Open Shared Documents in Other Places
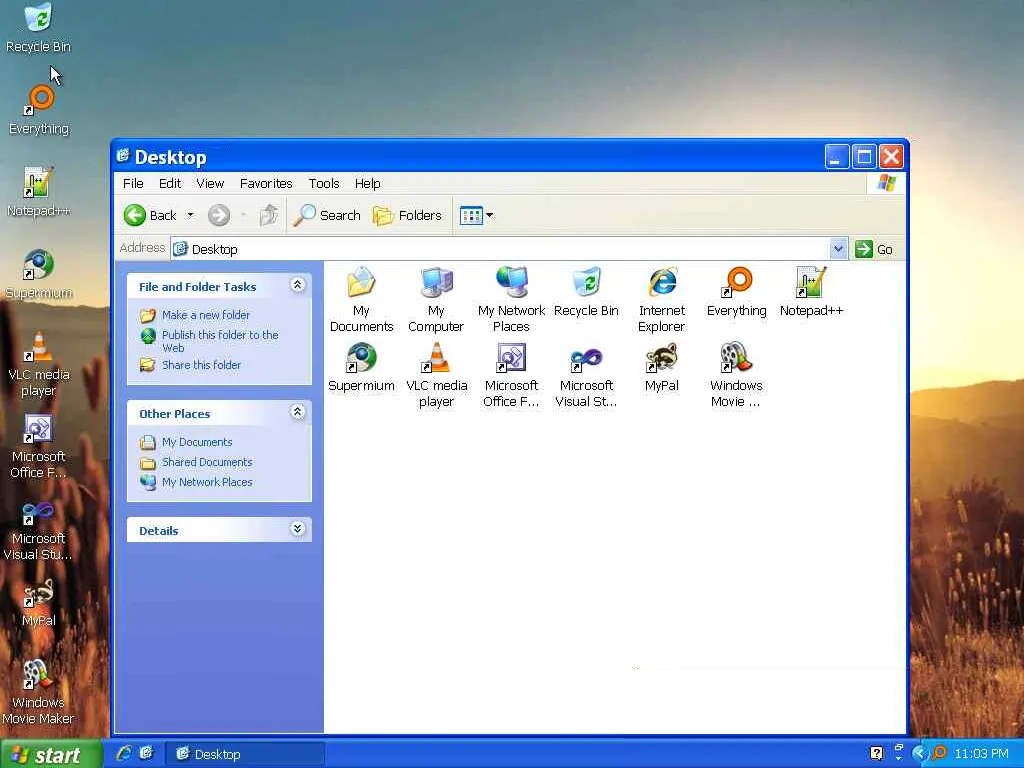 click(x=207, y=462)
